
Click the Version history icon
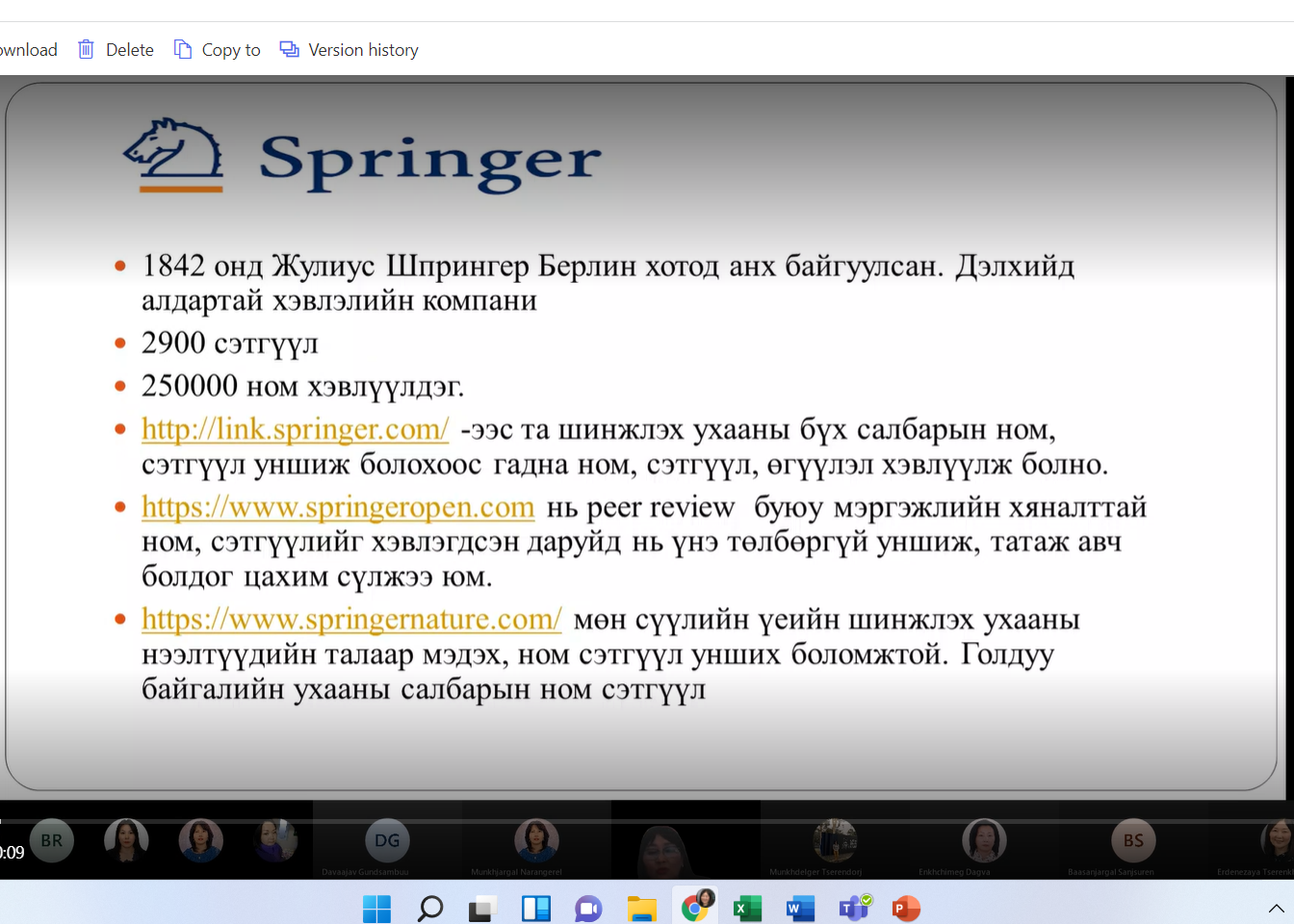(289, 49)
